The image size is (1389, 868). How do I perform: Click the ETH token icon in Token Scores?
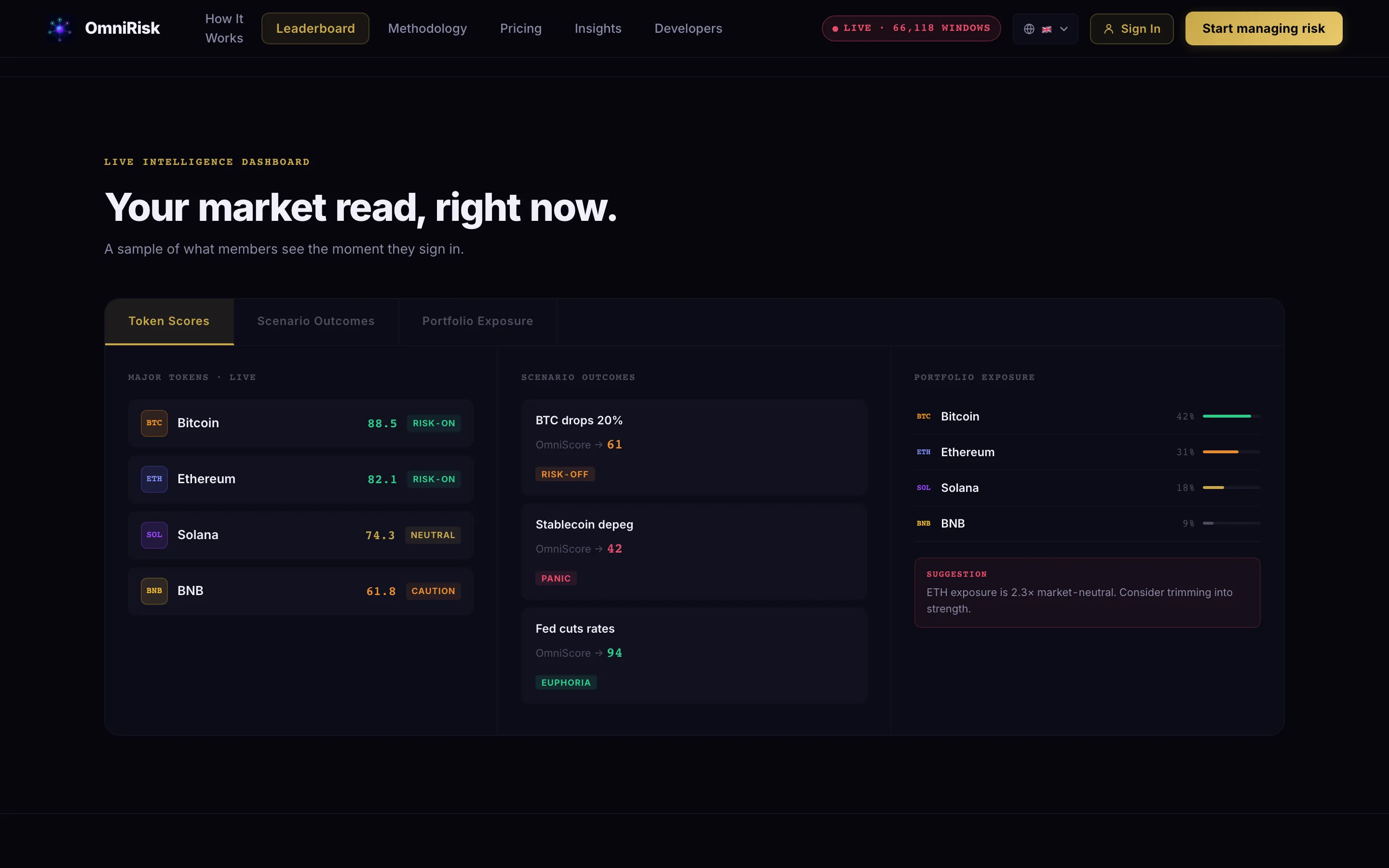(x=154, y=479)
